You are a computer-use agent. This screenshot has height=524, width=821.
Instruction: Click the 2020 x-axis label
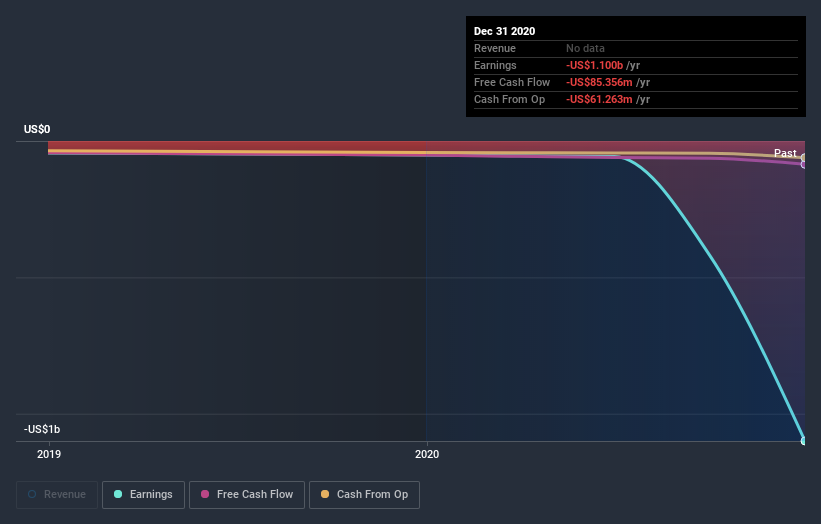tap(427, 454)
